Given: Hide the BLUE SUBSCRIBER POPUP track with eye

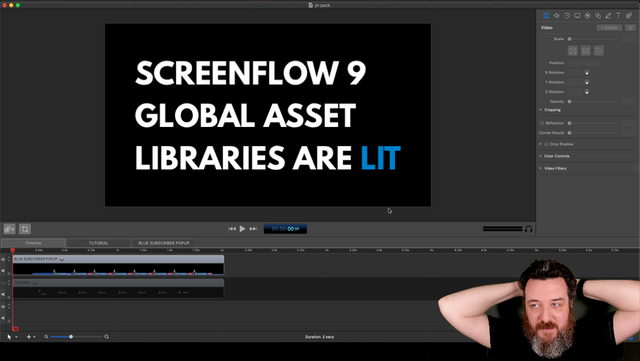Looking at the screenshot, I should point(3,259).
